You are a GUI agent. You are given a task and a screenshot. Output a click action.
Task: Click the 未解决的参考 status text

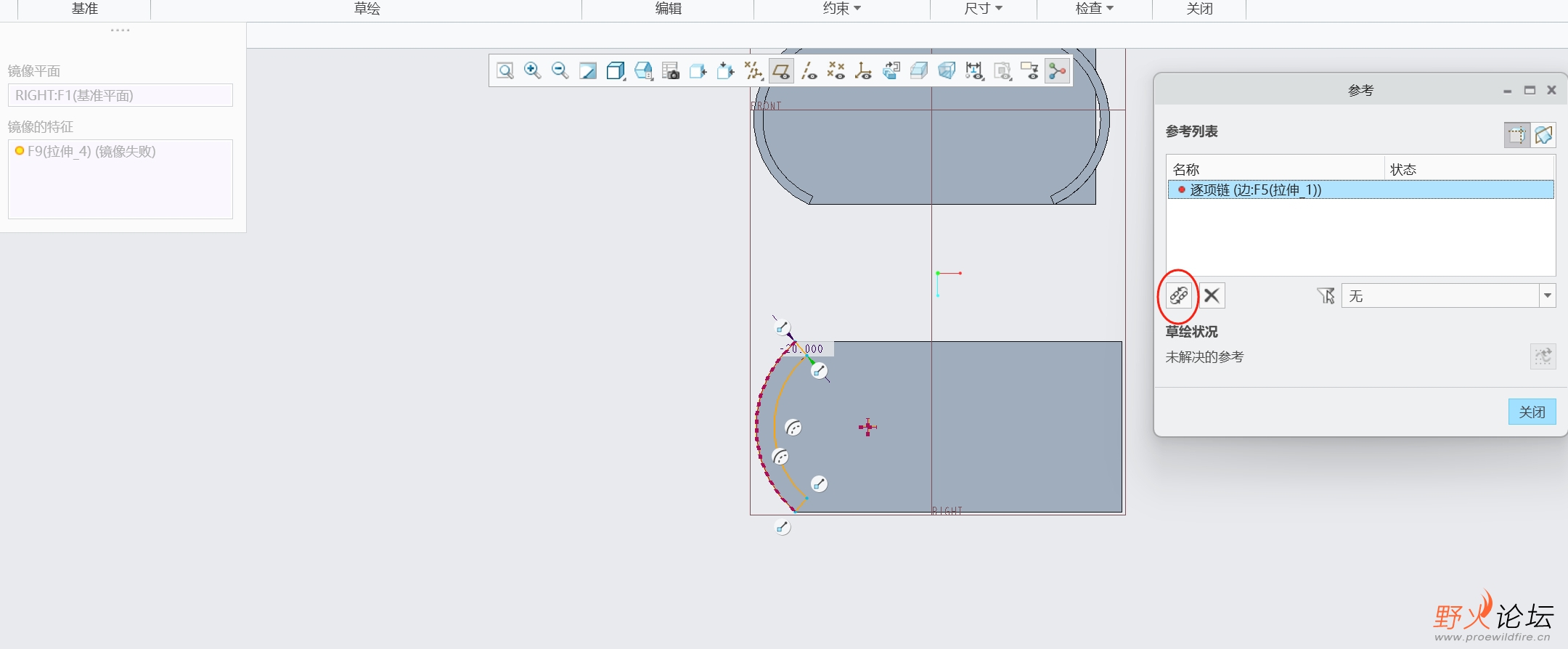(1204, 356)
